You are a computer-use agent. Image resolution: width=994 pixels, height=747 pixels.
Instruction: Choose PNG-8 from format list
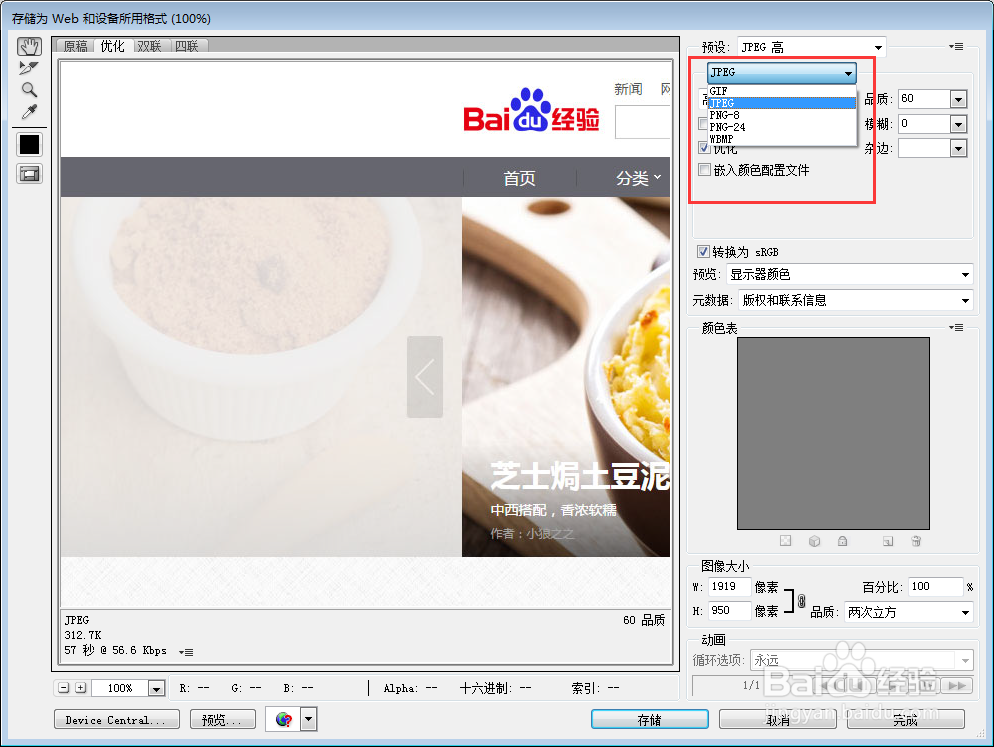[x=782, y=115]
